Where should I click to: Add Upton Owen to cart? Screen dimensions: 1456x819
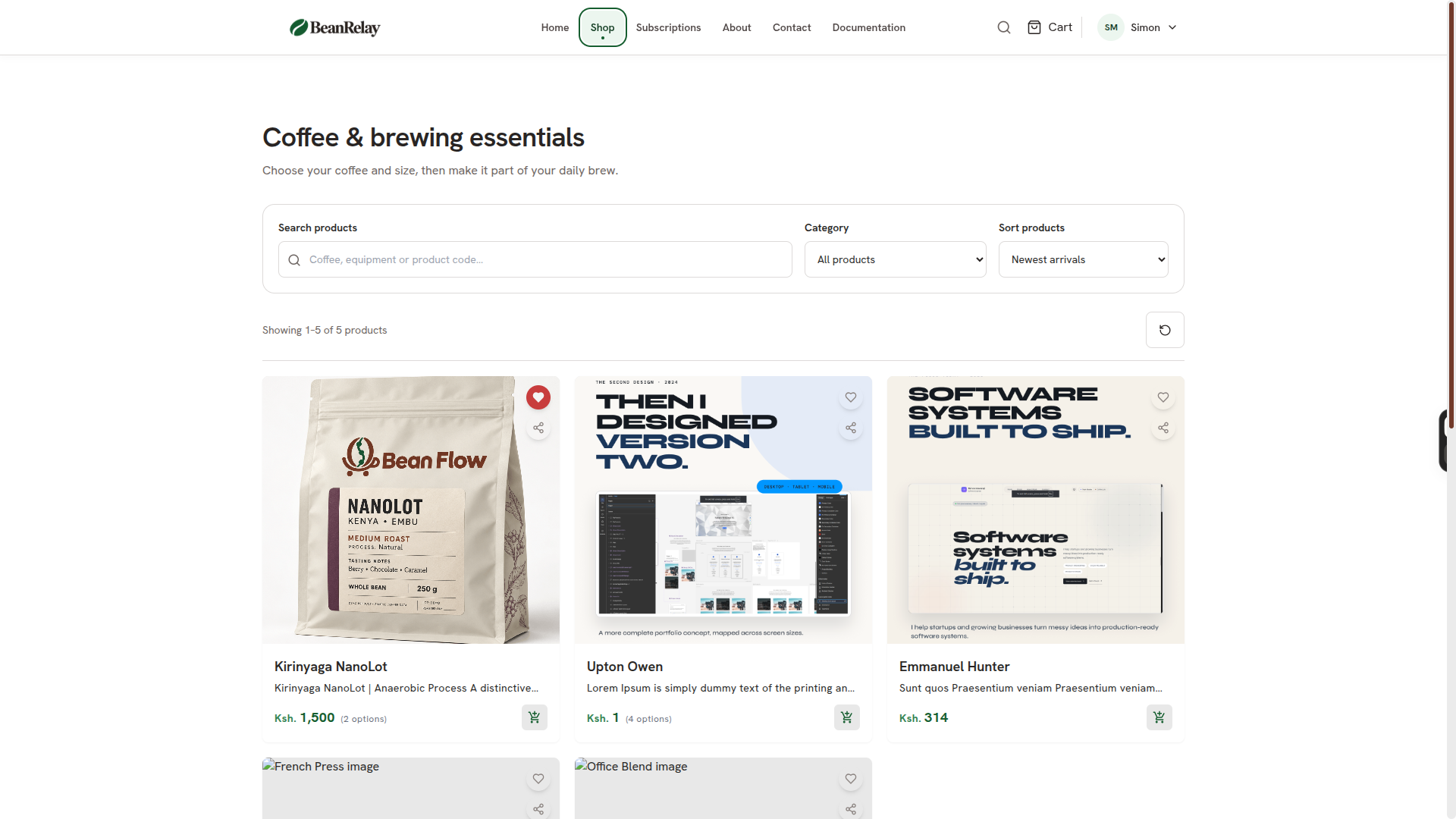tap(847, 717)
